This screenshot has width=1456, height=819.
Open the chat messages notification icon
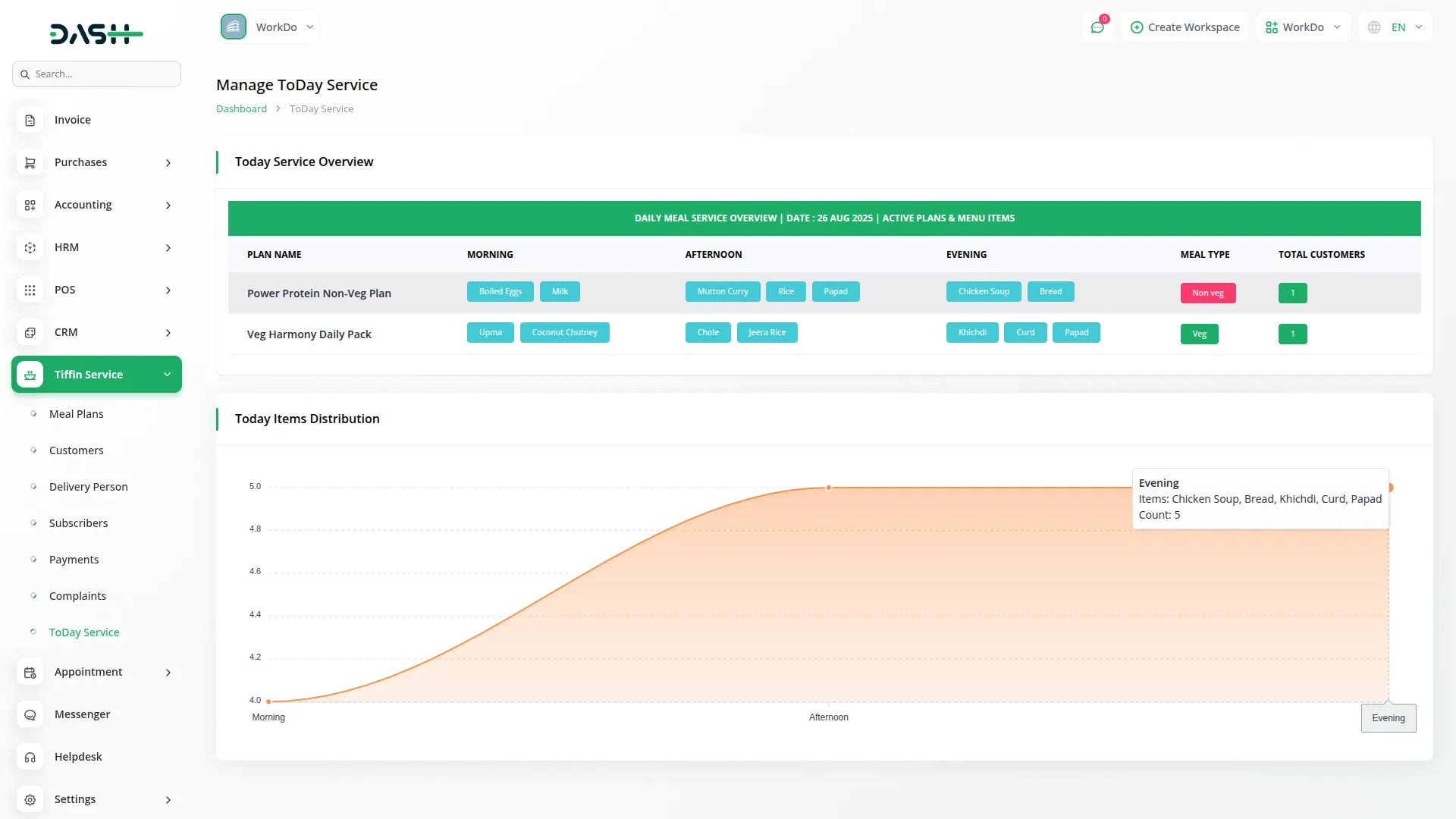point(1097,27)
